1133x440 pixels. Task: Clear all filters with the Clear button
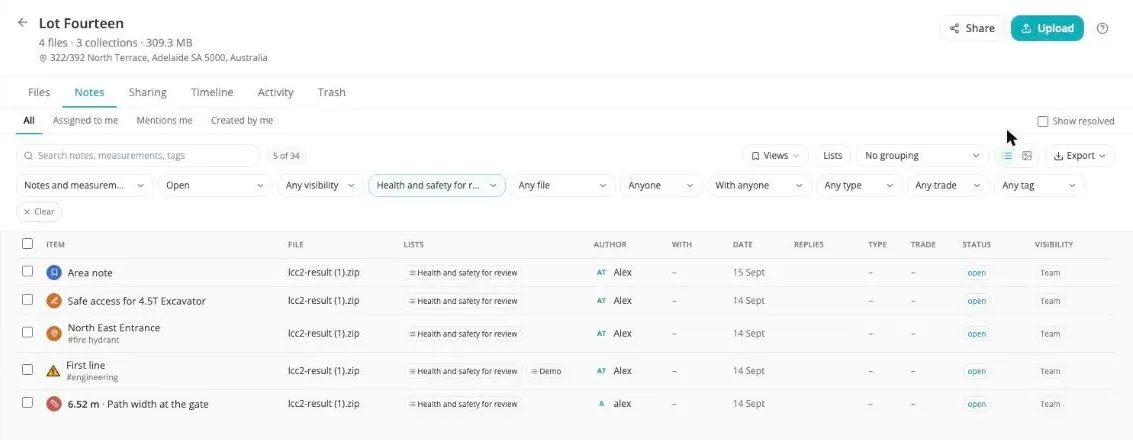pyautogui.click(x=39, y=212)
